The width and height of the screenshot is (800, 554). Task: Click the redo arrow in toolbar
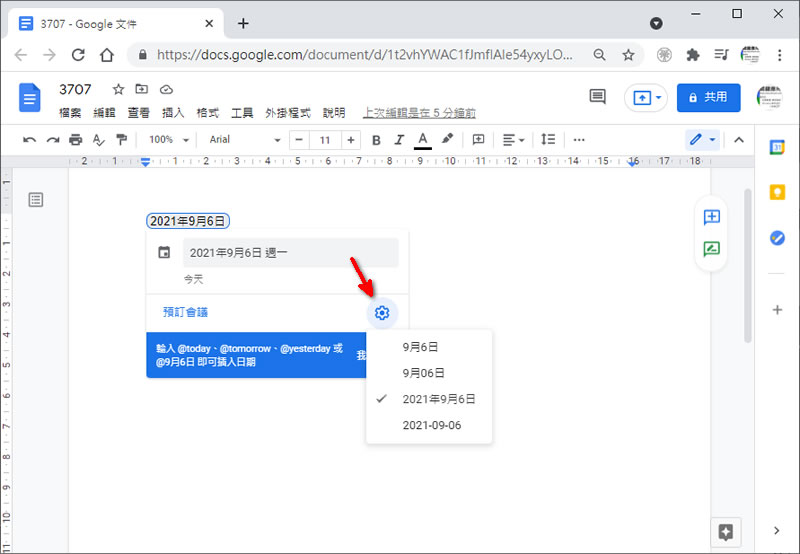click(53, 140)
